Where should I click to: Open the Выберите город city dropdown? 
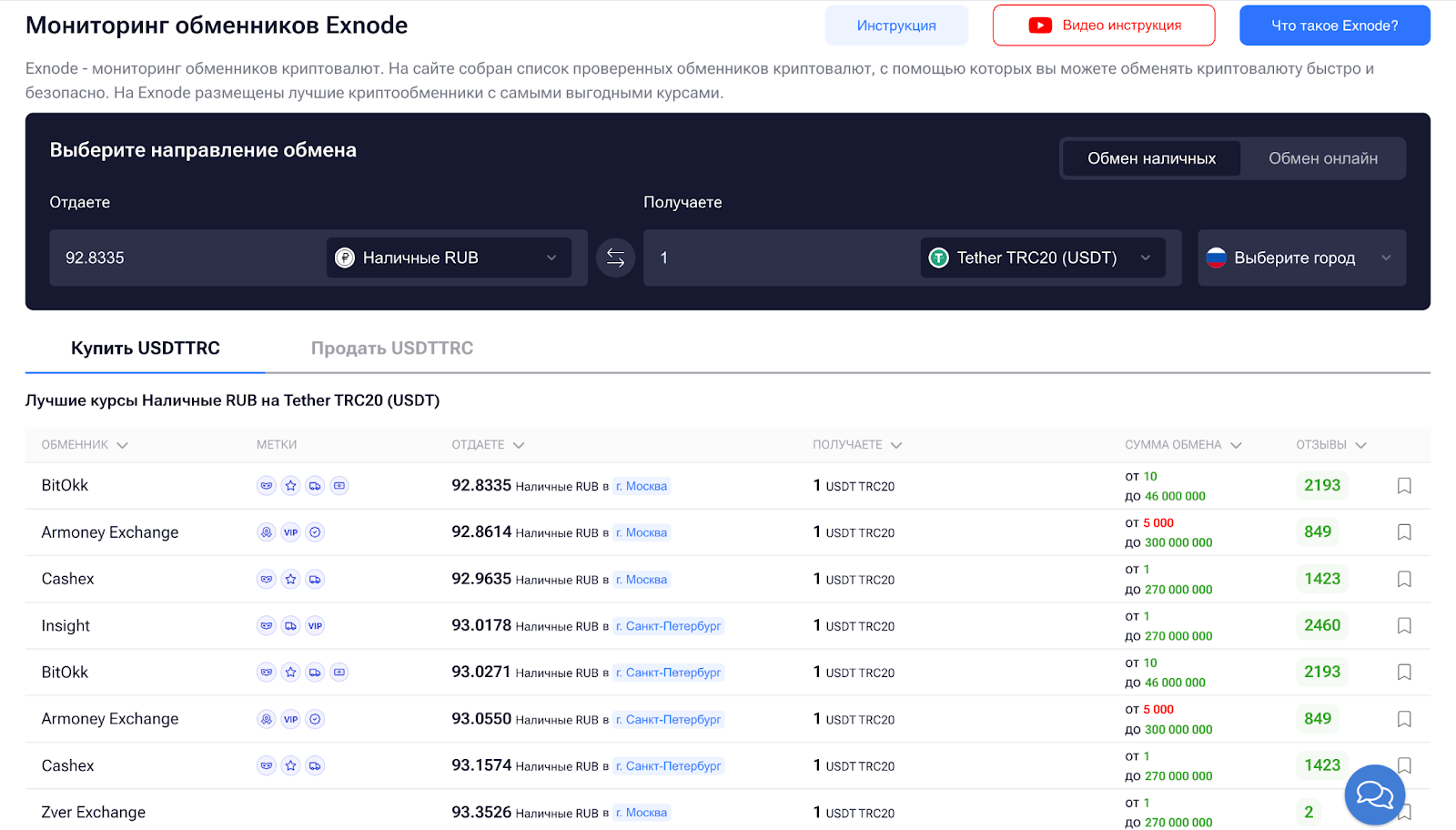click(x=1301, y=258)
